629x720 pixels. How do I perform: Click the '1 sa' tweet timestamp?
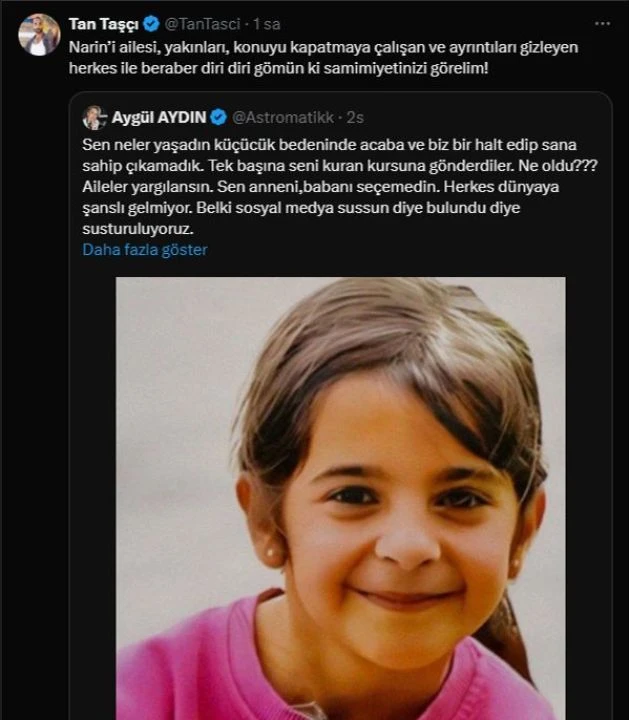pos(268,23)
